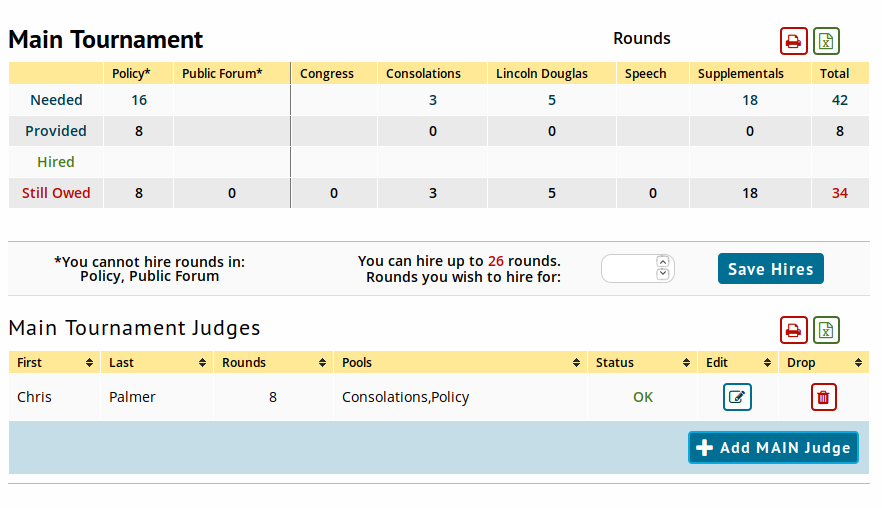The height and width of the screenshot is (508, 882).
Task: Print the Rounds summary table
Action: pyautogui.click(x=793, y=41)
